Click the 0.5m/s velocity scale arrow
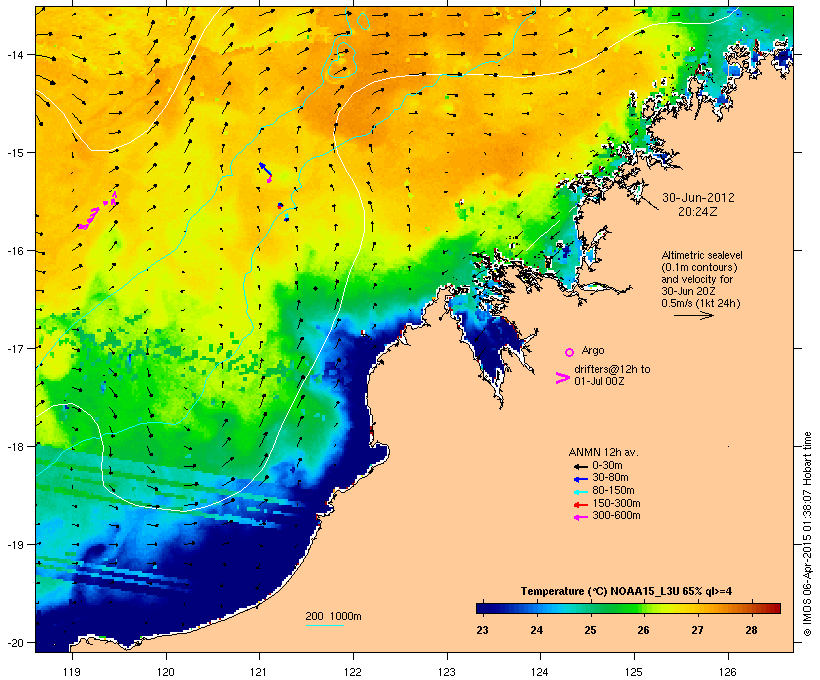The height and width of the screenshot is (680, 820). point(693,315)
